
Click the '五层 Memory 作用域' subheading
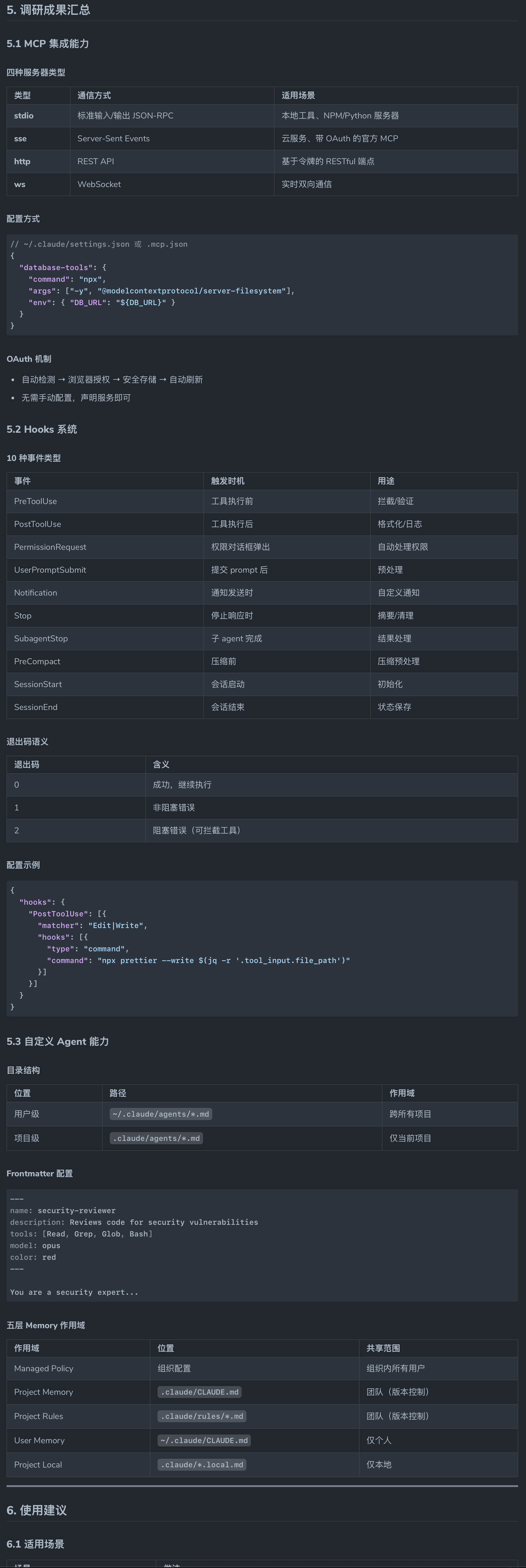click(x=46, y=1325)
